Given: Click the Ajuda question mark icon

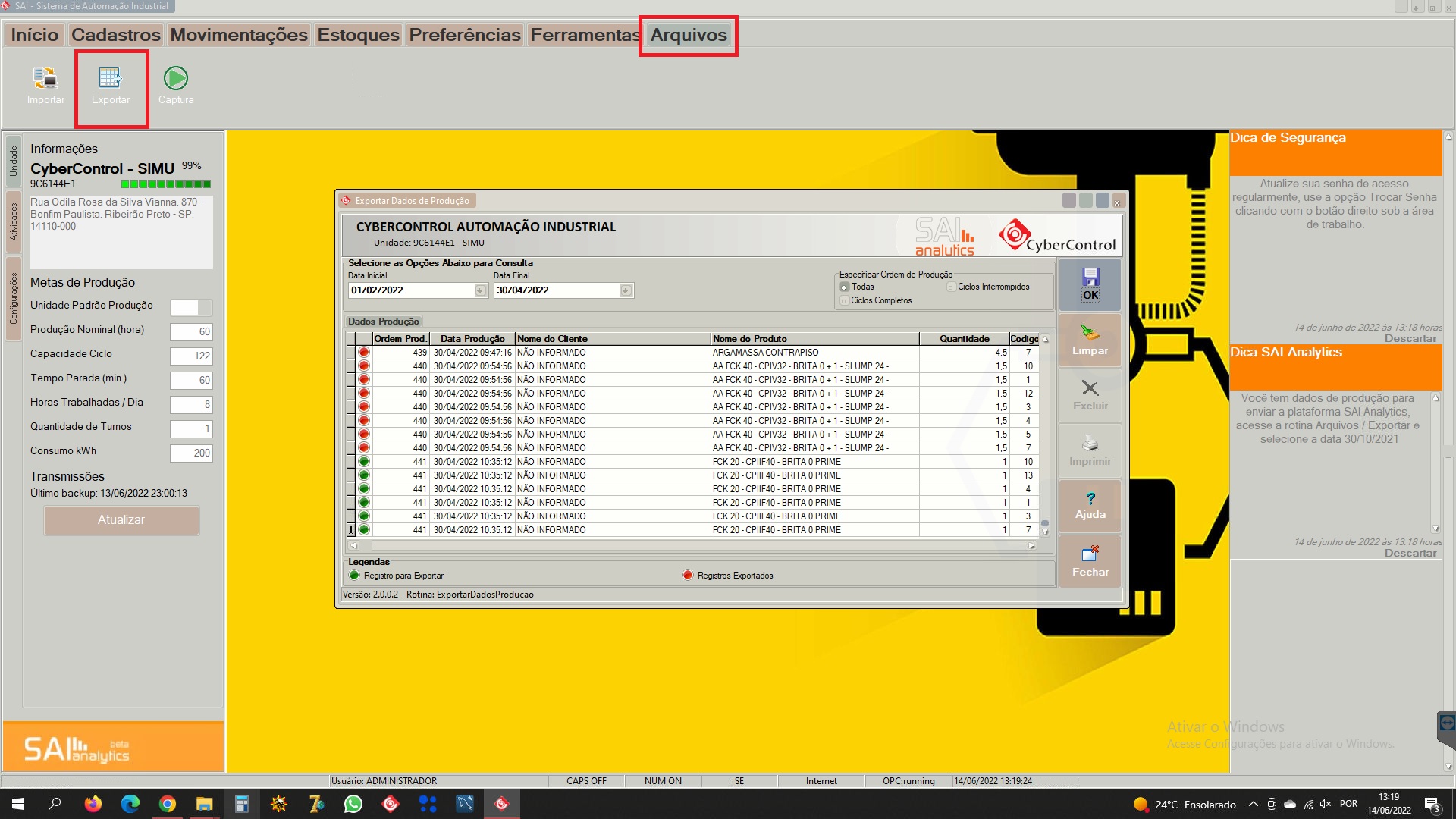Looking at the screenshot, I should (x=1090, y=498).
